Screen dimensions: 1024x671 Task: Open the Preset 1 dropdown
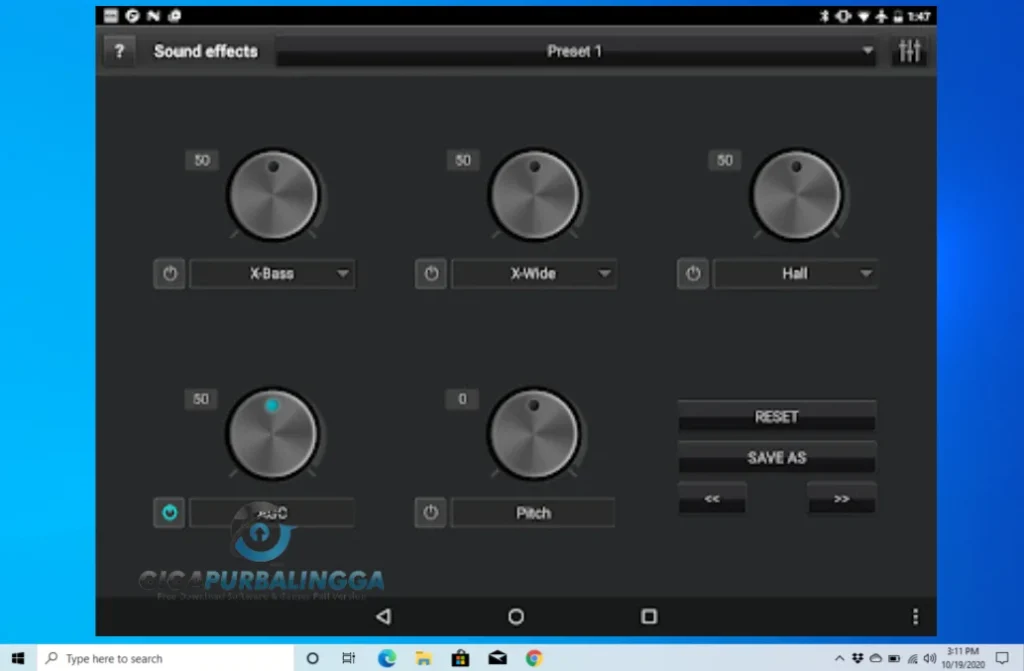[574, 51]
